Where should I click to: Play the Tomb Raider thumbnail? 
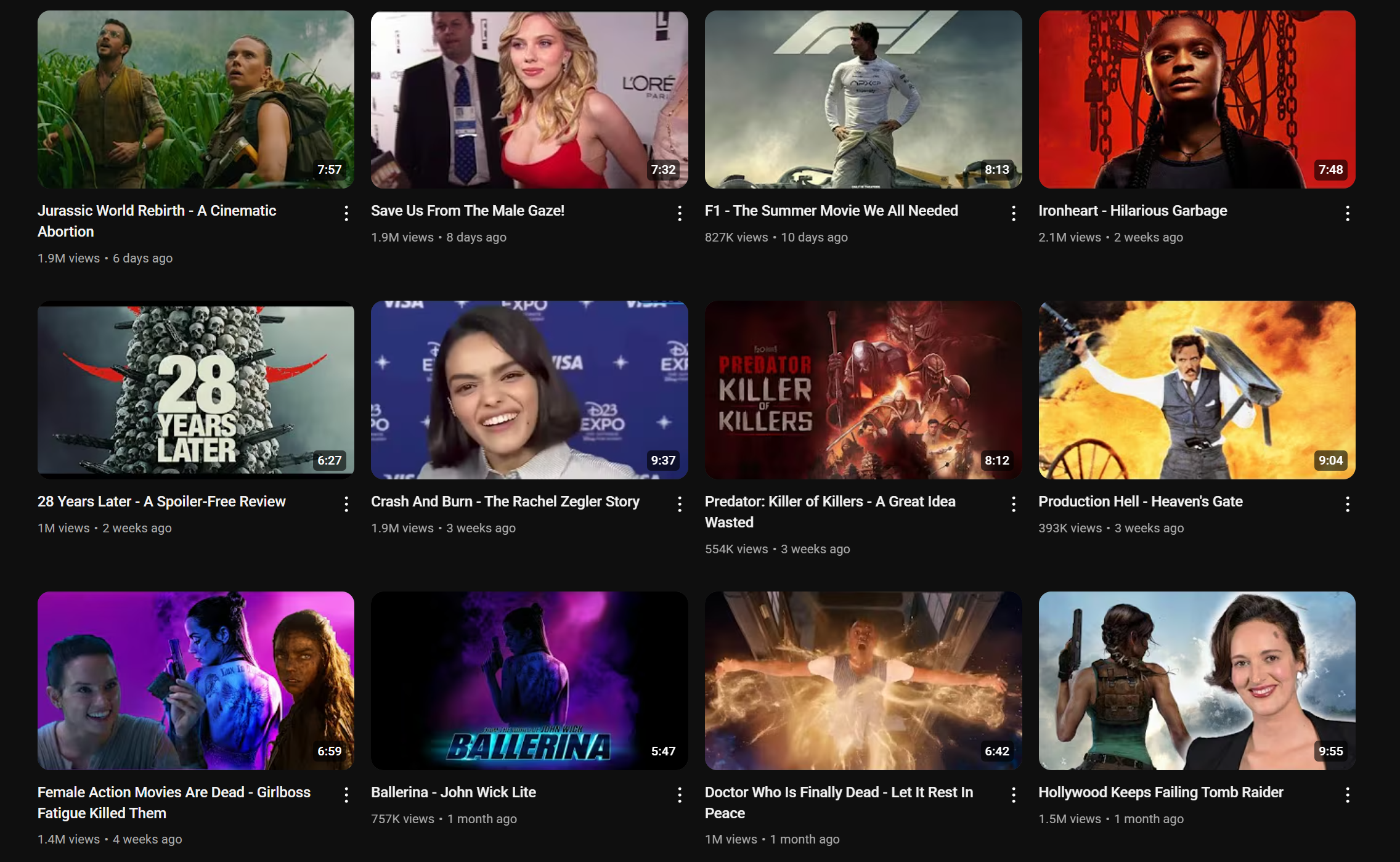coord(1197,681)
